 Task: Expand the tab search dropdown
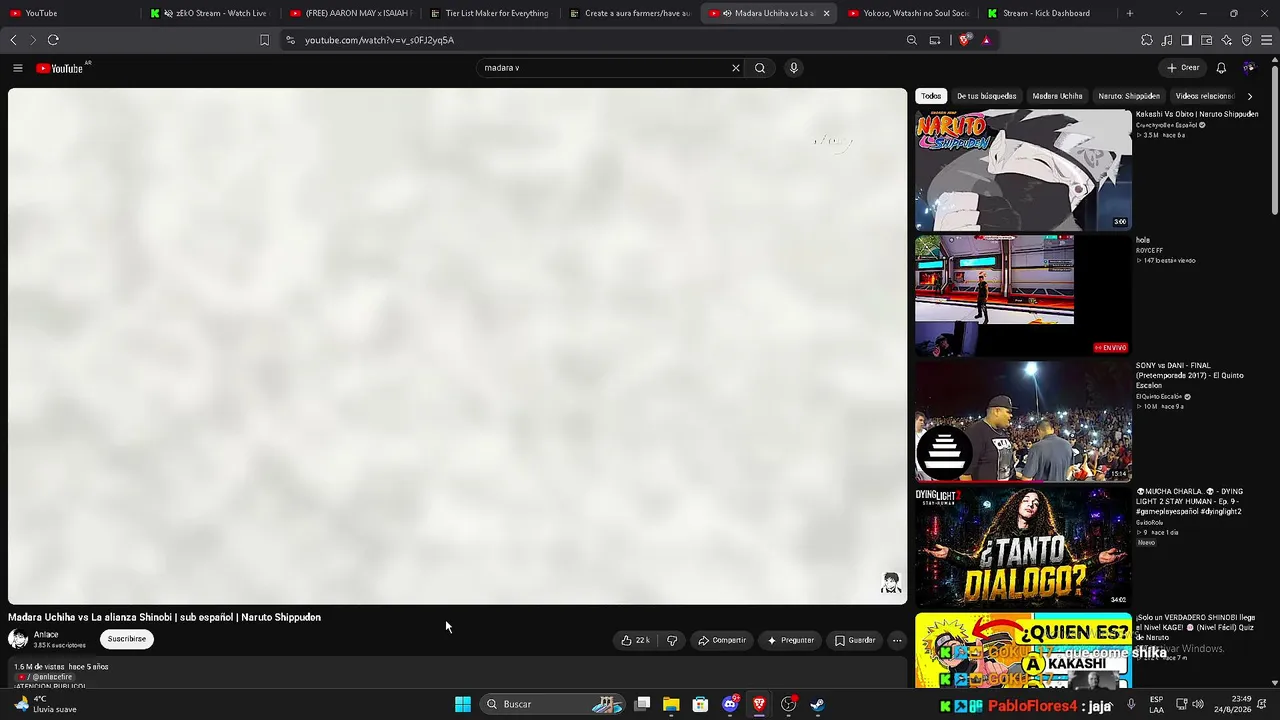coord(1179,13)
